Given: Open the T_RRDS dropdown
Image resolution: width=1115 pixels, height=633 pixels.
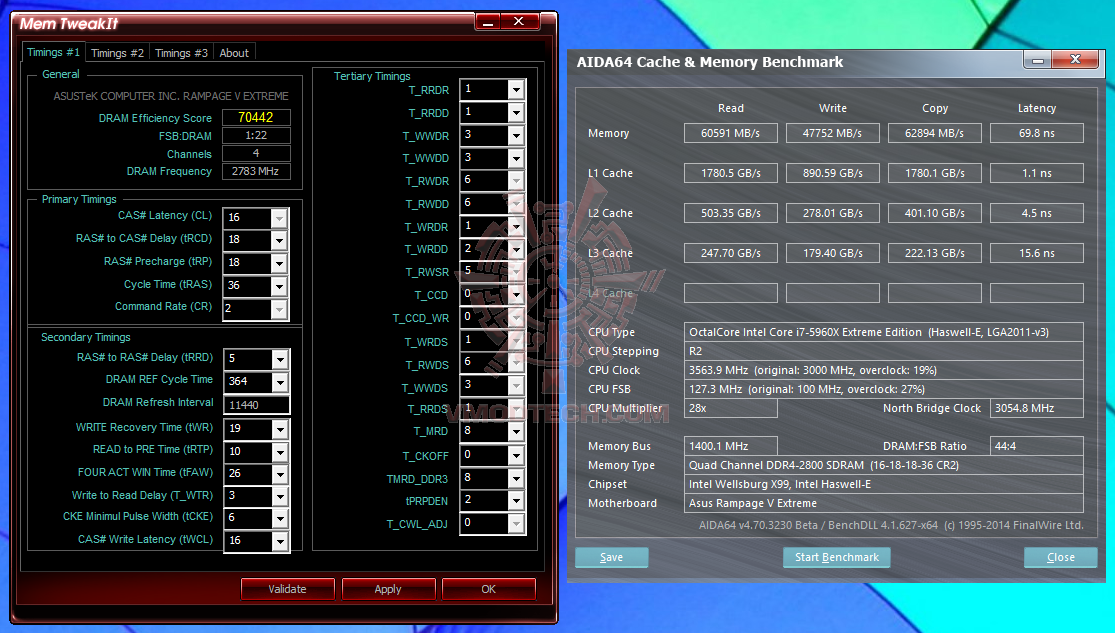Looking at the screenshot, I should (516, 409).
